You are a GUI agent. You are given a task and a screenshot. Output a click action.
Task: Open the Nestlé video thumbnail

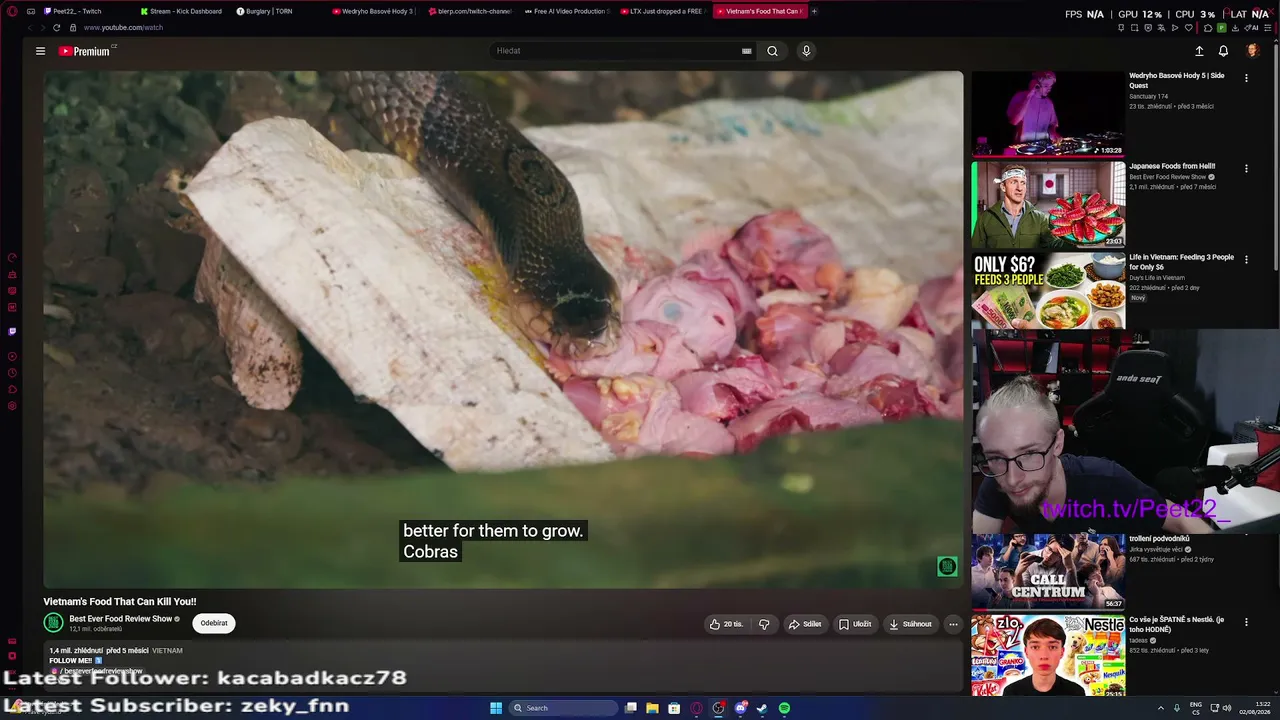click(x=1048, y=656)
